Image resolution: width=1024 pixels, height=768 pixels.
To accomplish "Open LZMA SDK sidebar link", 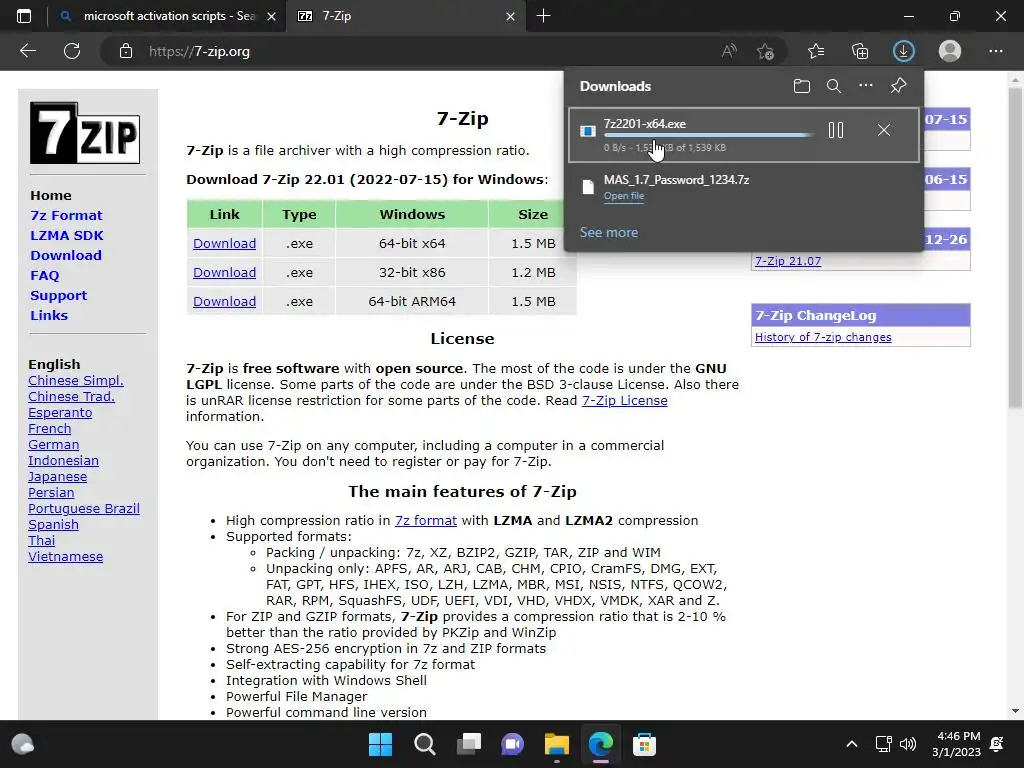I will click(67, 235).
